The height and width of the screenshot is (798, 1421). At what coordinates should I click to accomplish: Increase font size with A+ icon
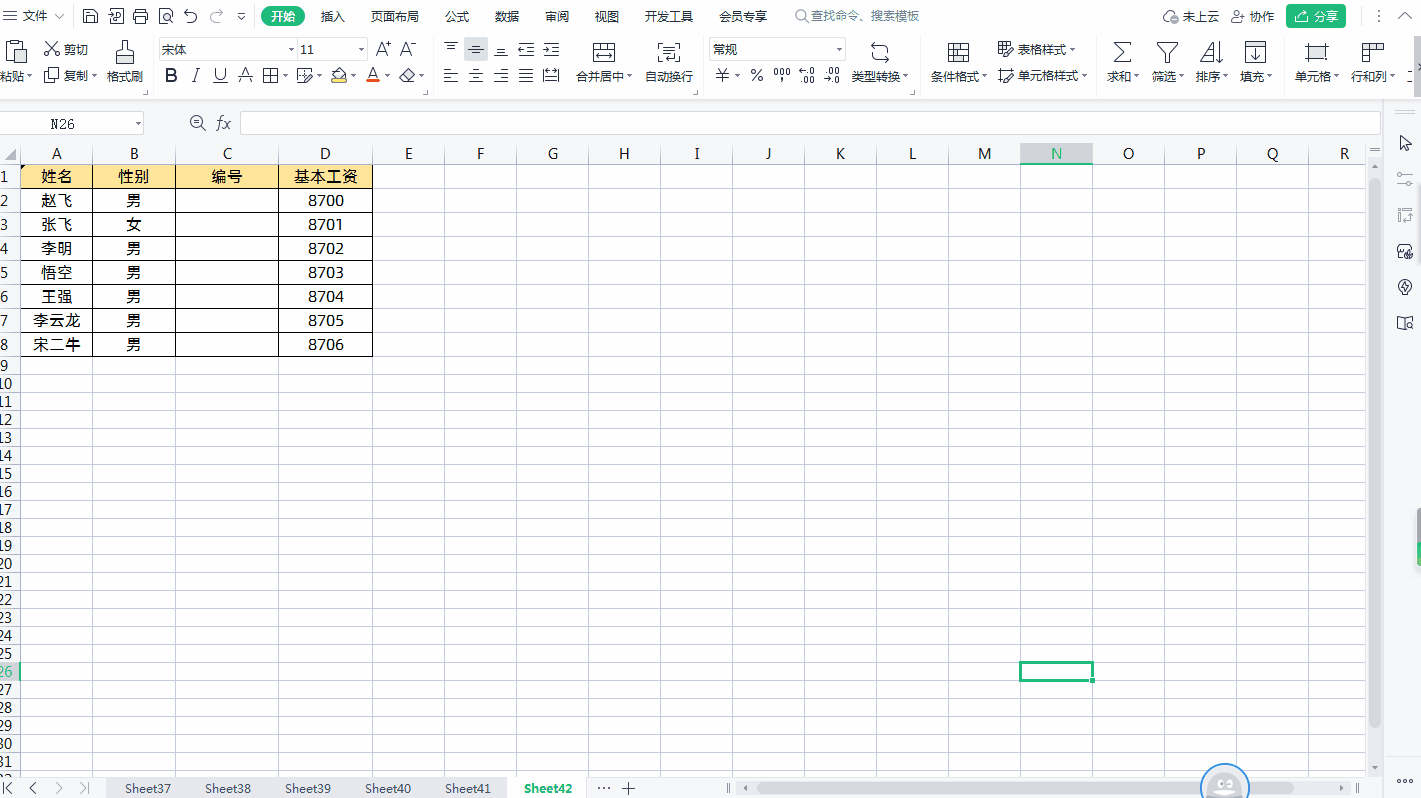[383, 49]
